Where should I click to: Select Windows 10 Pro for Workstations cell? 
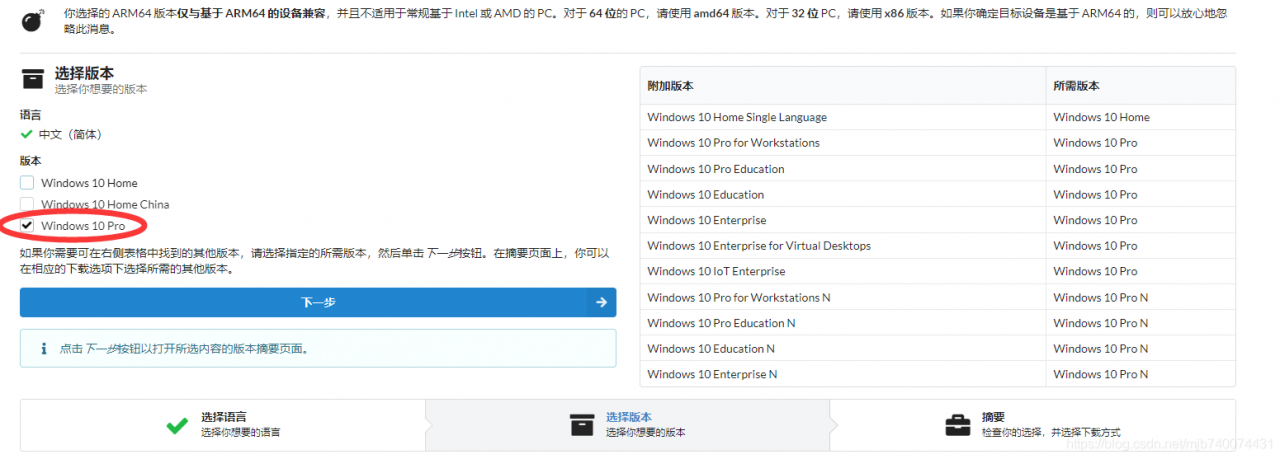[843, 143]
